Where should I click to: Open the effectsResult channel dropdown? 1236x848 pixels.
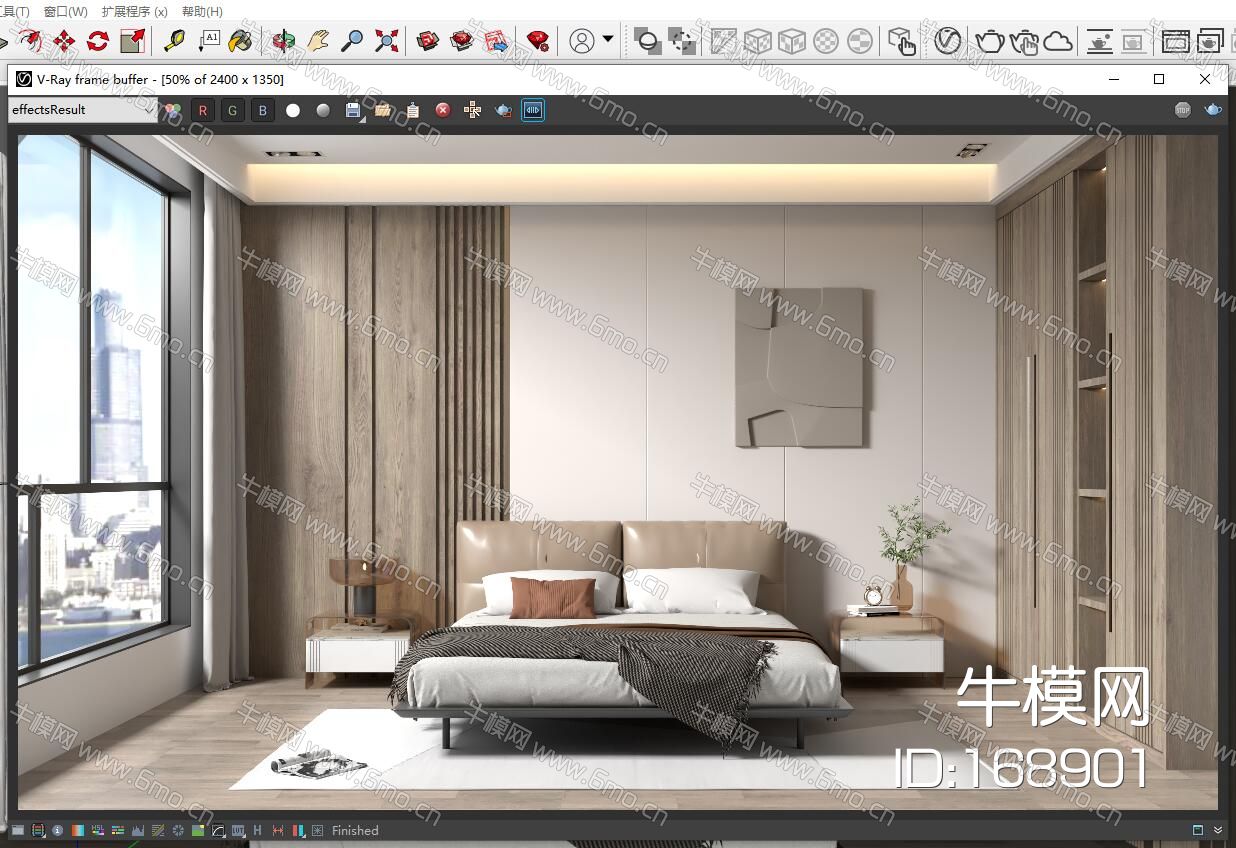pyautogui.click(x=82, y=110)
